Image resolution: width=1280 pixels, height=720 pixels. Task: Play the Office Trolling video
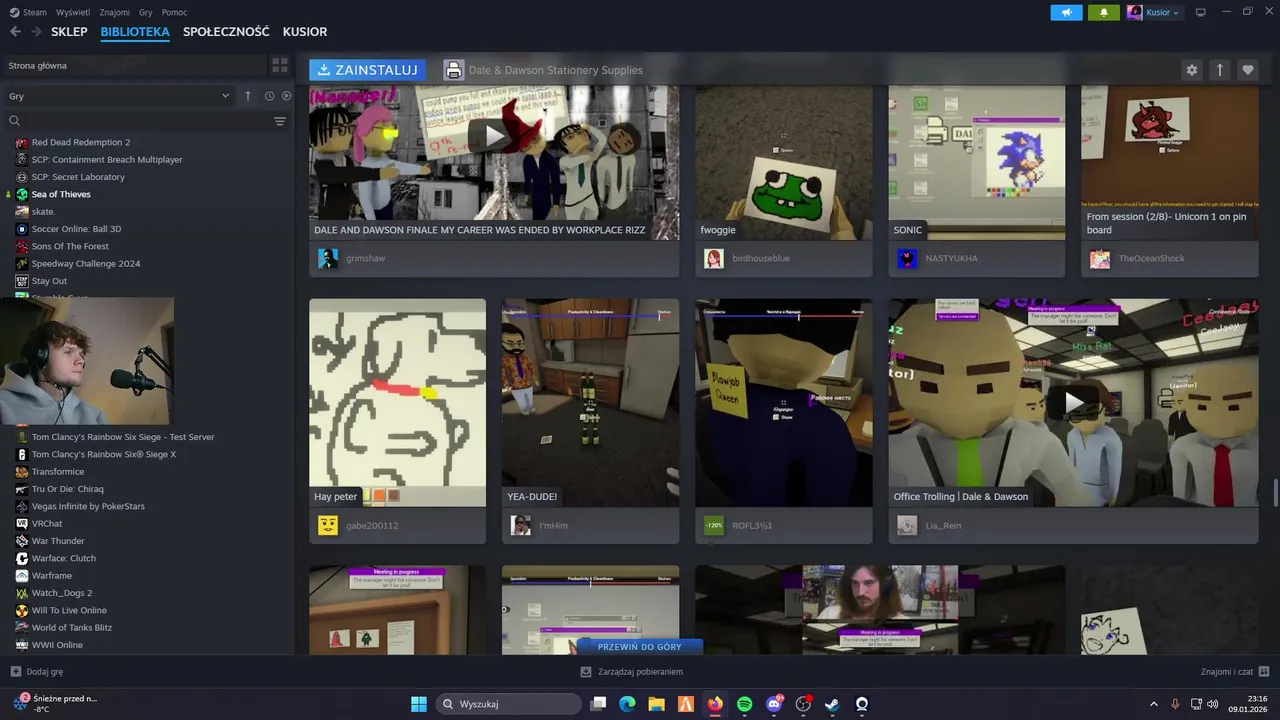point(1073,403)
